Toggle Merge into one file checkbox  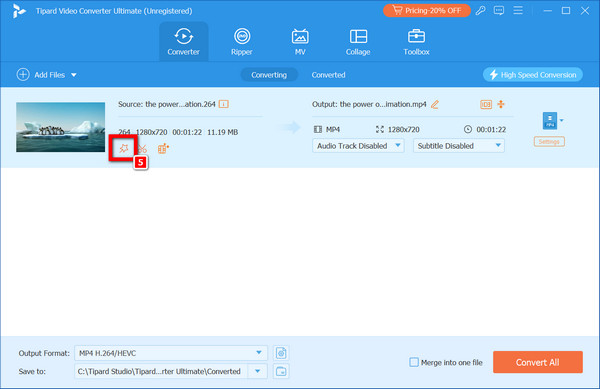pyautogui.click(x=414, y=362)
